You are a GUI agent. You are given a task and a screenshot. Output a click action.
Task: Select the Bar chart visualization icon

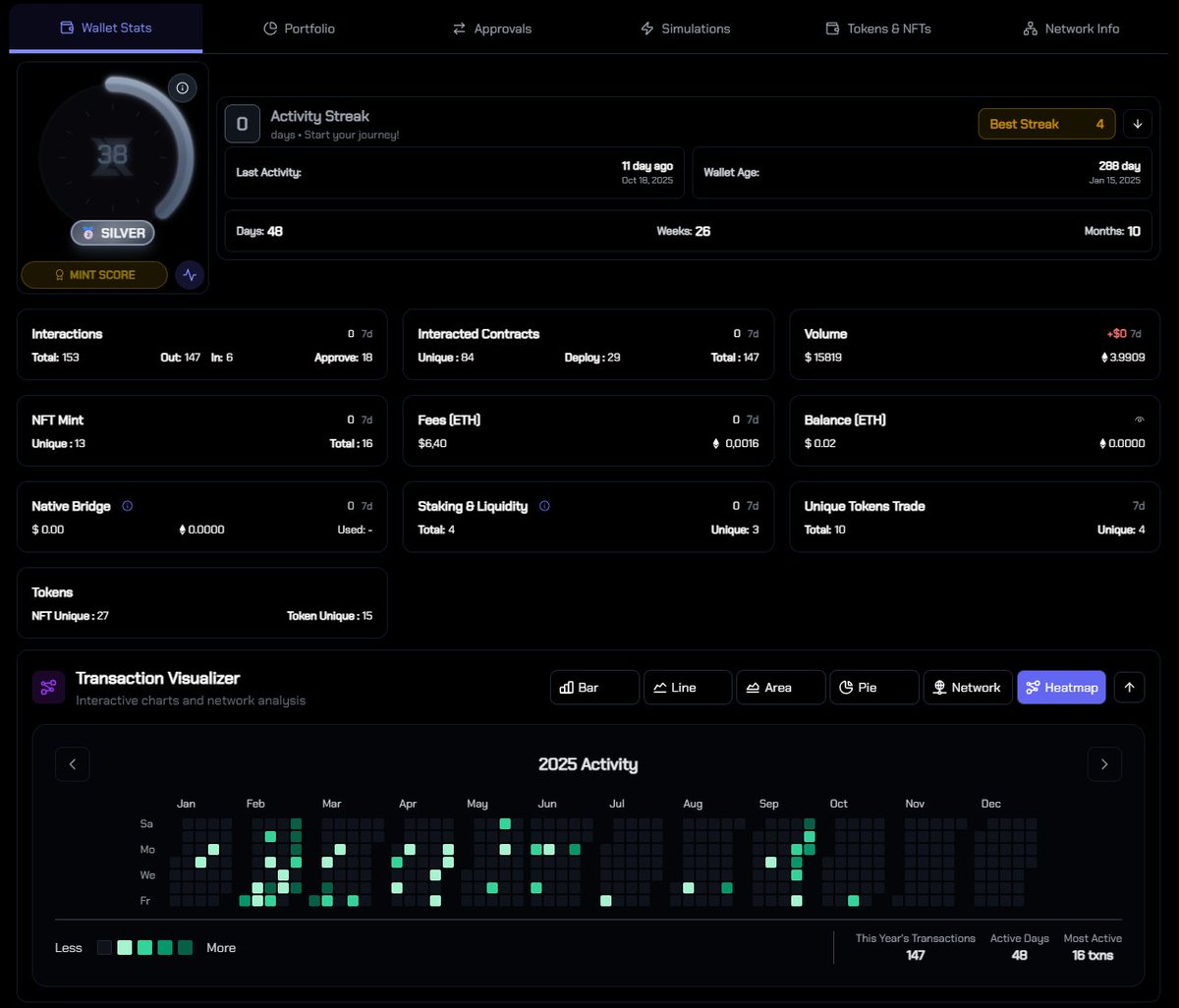(x=593, y=687)
